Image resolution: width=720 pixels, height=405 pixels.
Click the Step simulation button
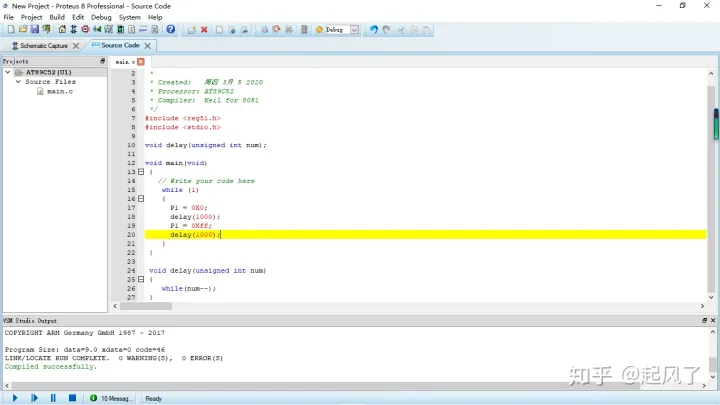[33, 398]
